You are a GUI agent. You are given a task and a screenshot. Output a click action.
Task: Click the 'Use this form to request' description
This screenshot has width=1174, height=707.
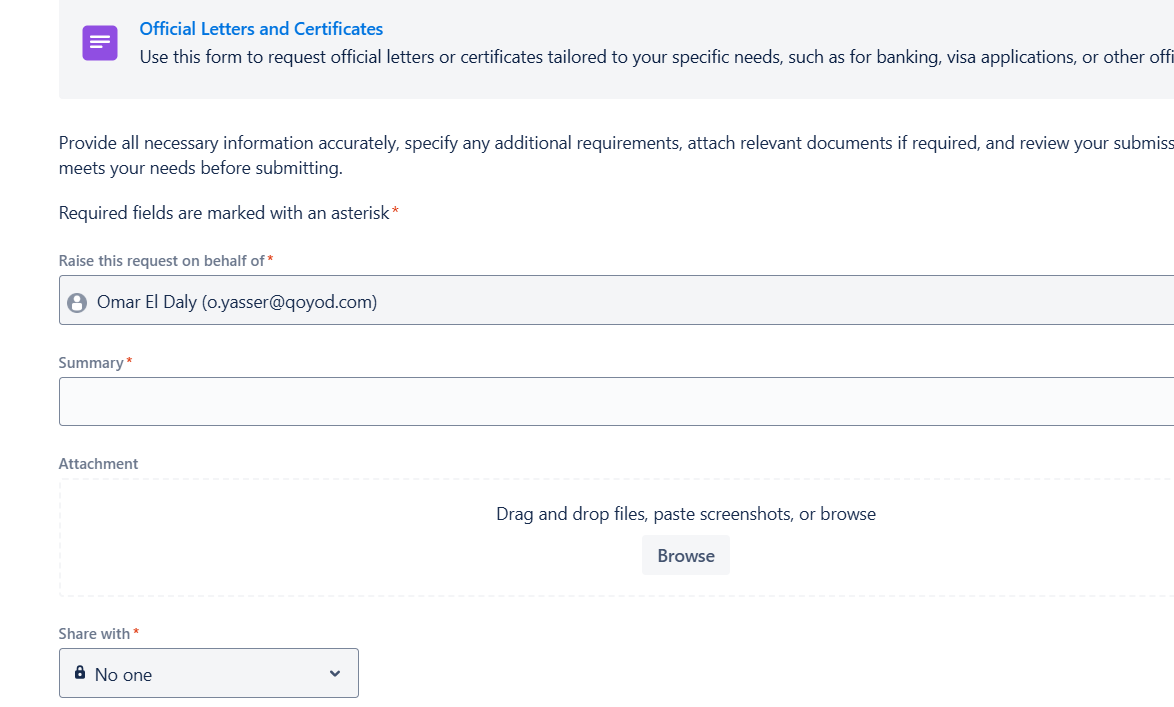[x=657, y=57]
